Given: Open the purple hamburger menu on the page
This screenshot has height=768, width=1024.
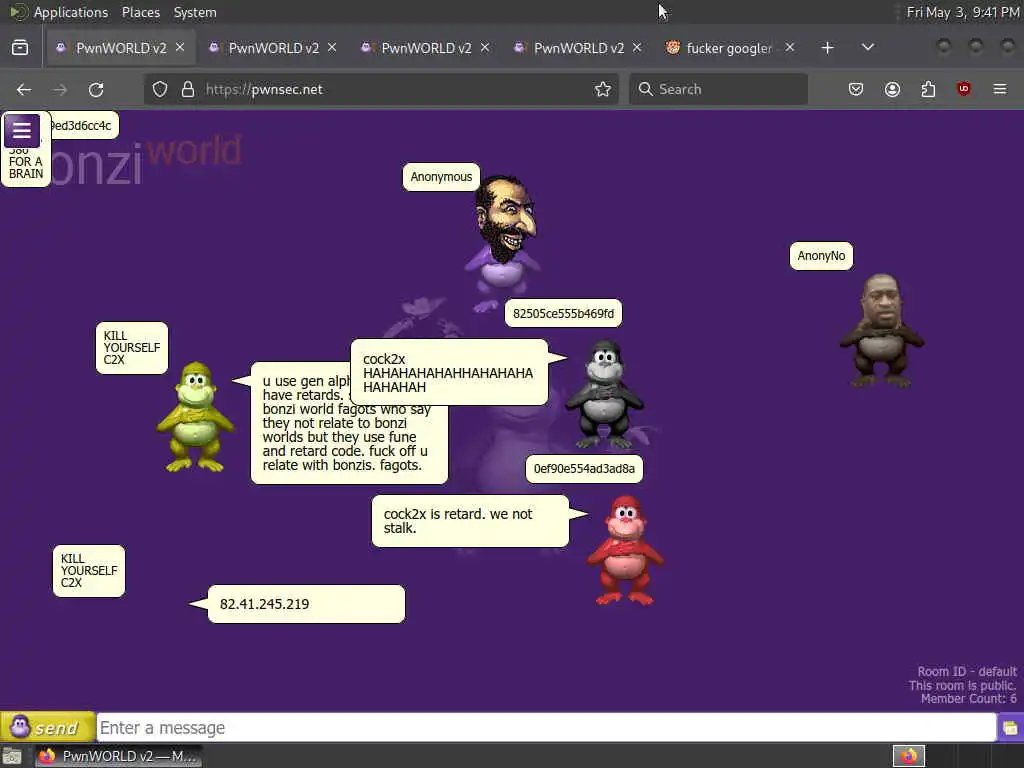Looking at the screenshot, I should 22,131.
